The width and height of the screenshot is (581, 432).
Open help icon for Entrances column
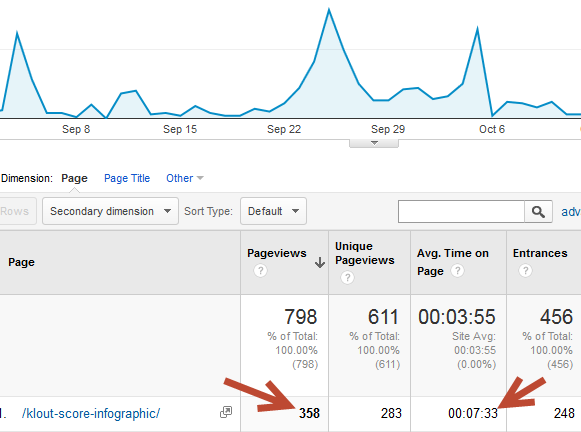[525, 270]
